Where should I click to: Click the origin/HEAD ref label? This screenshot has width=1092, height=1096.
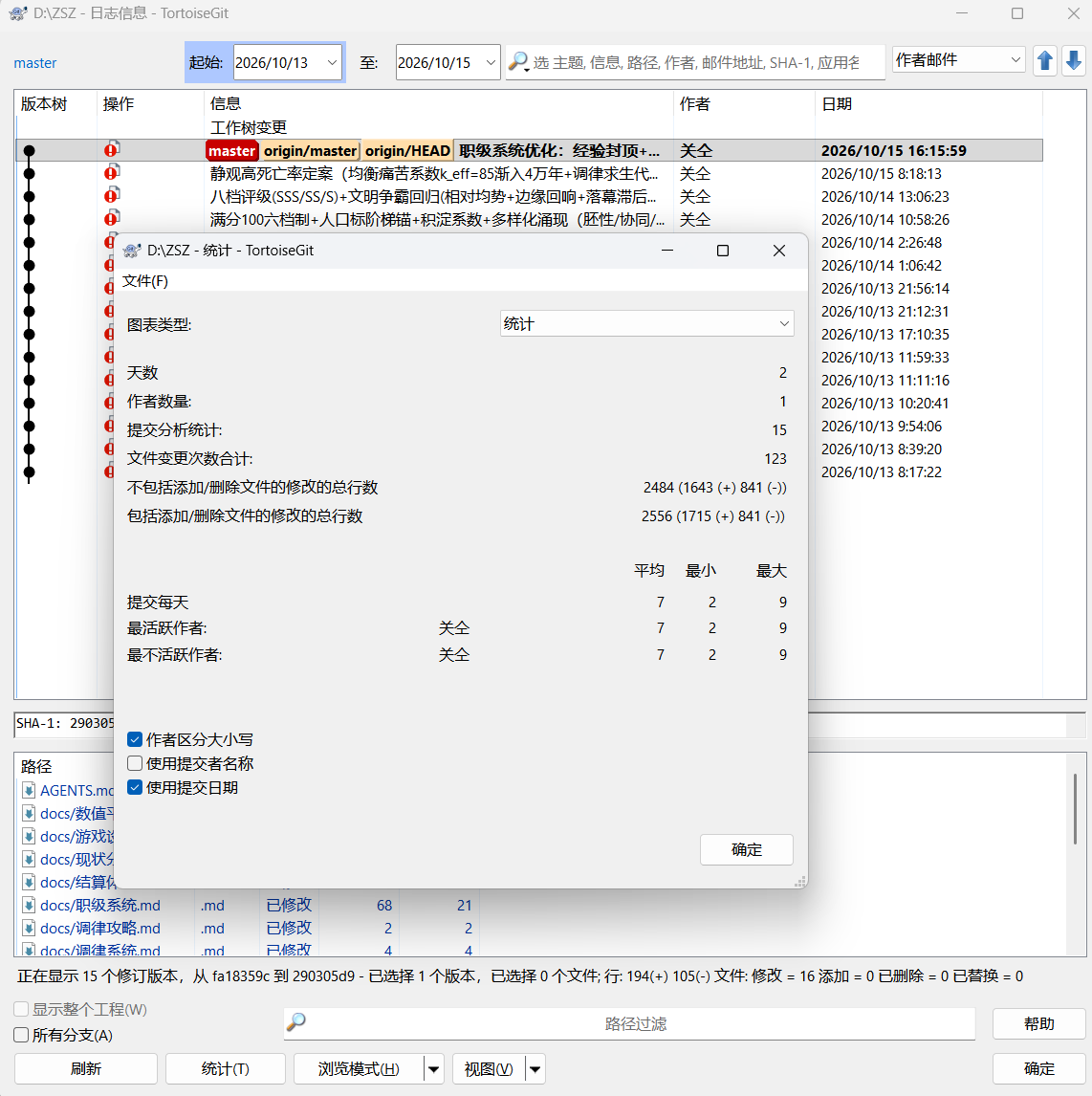407,151
